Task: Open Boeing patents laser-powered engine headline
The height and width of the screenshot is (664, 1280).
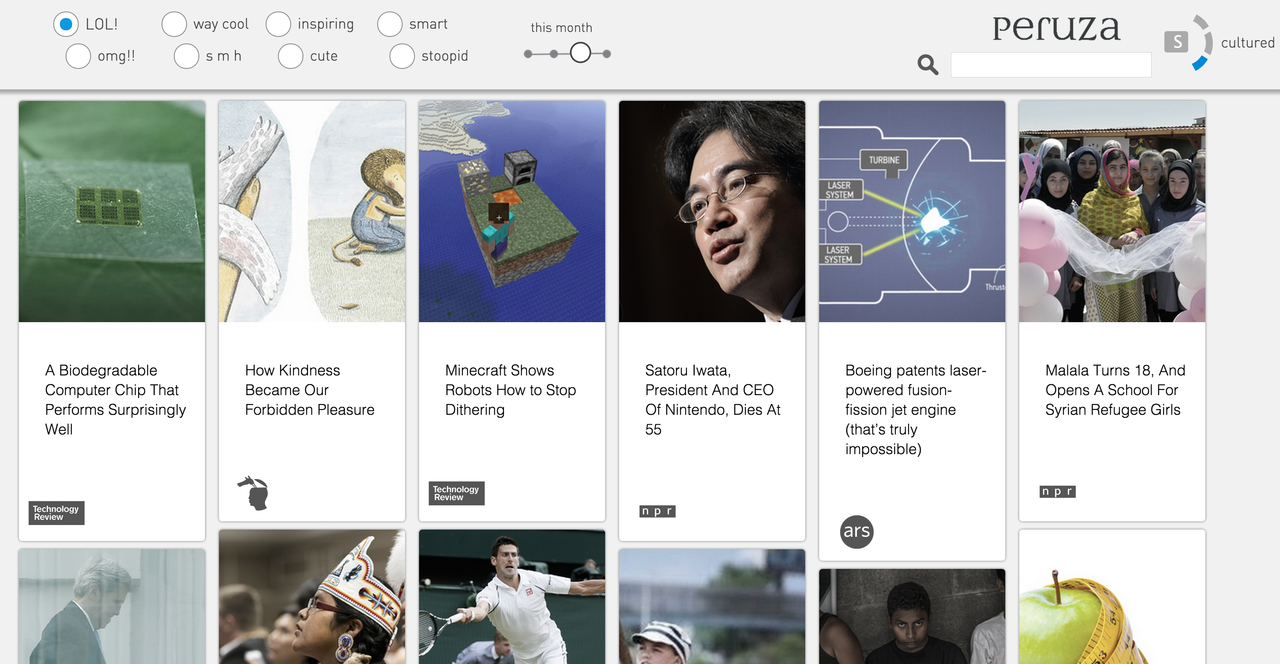Action: click(x=916, y=410)
